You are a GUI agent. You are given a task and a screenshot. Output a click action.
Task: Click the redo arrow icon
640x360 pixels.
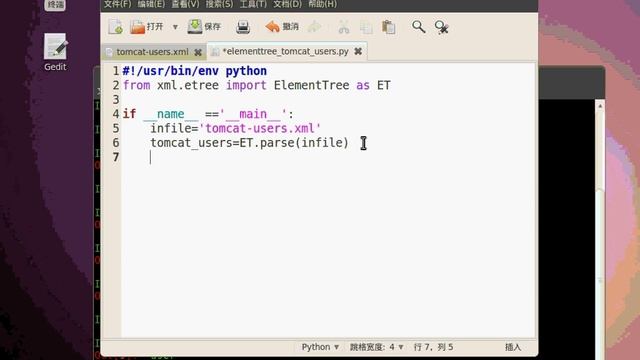pyautogui.click(x=314, y=27)
